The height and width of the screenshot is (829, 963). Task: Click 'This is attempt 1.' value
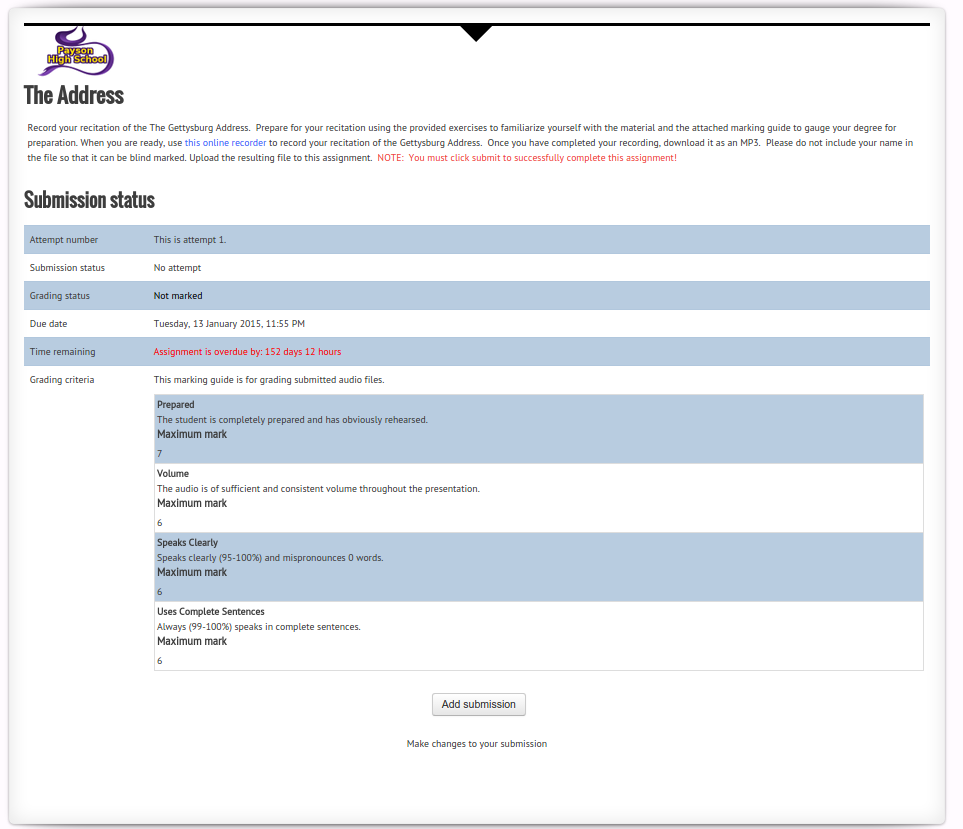coord(190,239)
